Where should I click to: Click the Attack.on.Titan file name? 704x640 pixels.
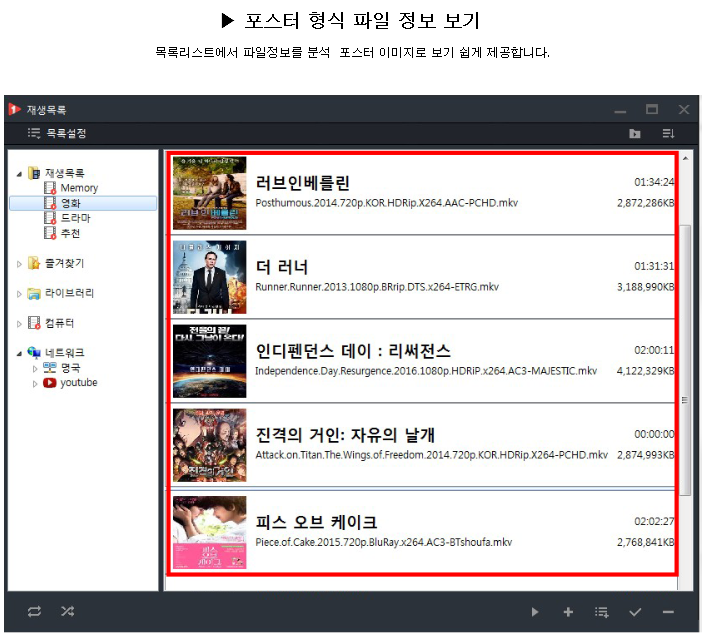pyautogui.click(x=431, y=455)
